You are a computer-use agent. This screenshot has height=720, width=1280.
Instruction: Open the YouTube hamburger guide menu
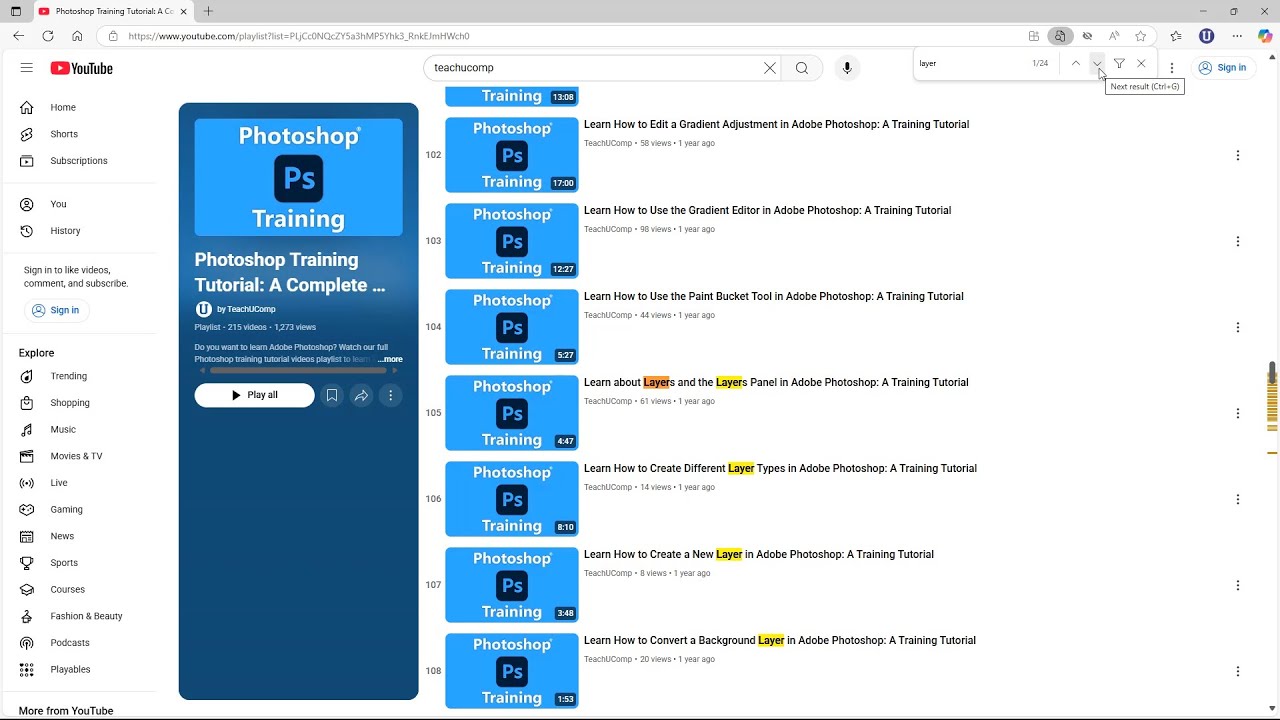(x=27, y=68)
